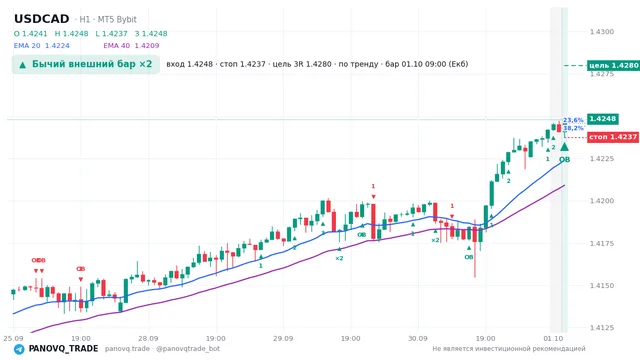Click the USDCAD symbol title

coord(42,19)
